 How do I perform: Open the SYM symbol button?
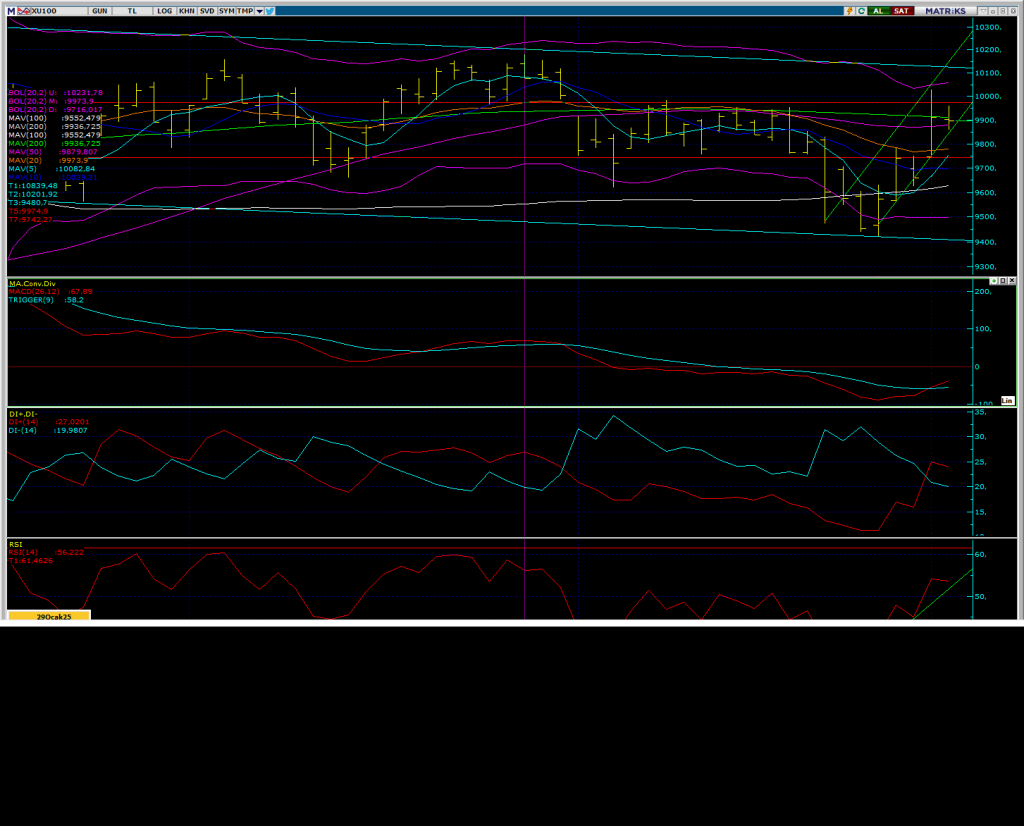coord(227,11)
